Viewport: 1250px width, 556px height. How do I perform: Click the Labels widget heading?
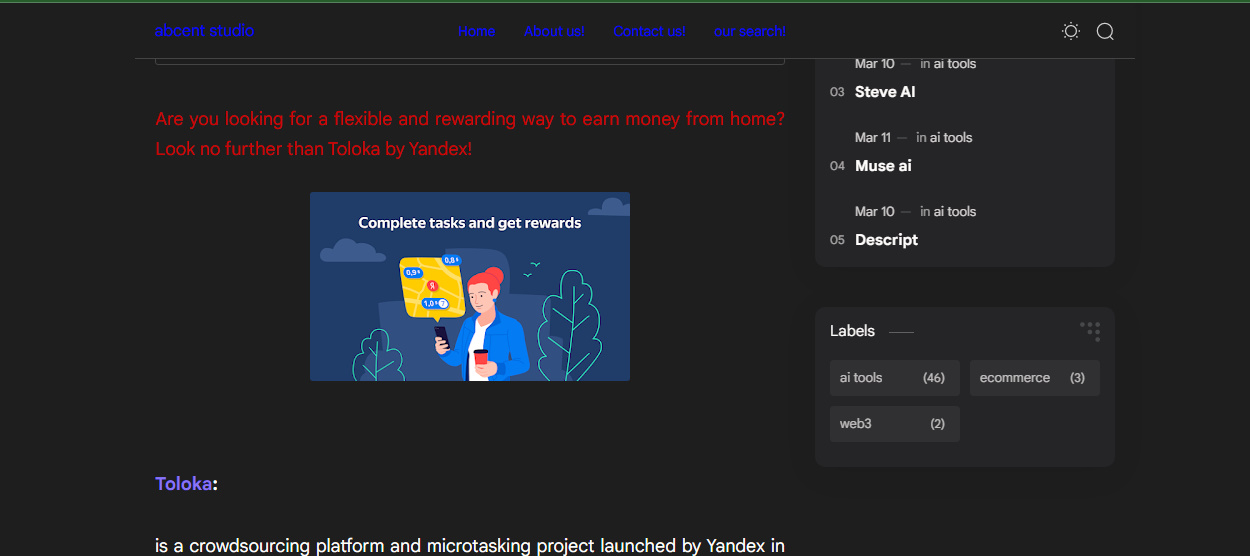(852, 331)
